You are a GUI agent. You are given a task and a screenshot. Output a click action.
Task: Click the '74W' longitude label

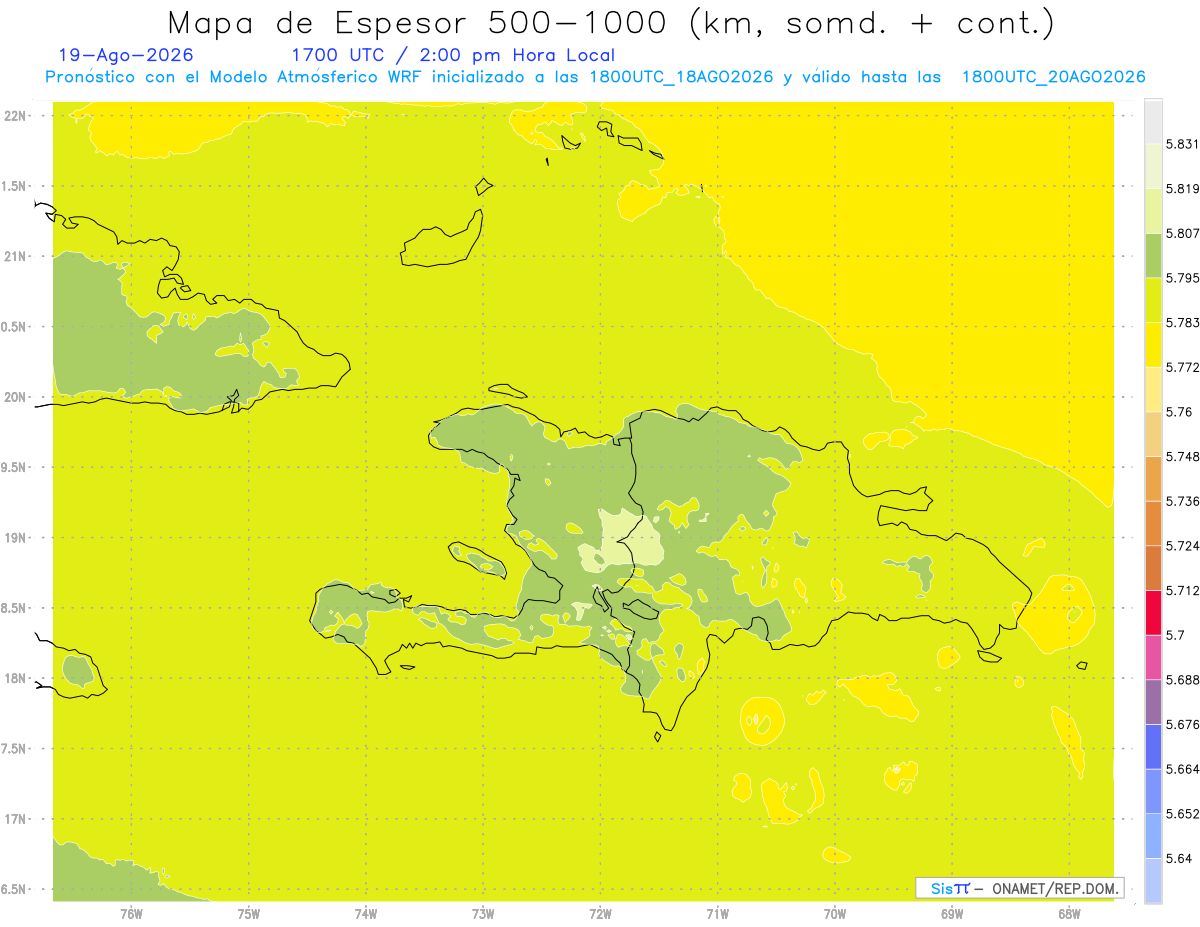pyautogui.click(x=366, y=913)
